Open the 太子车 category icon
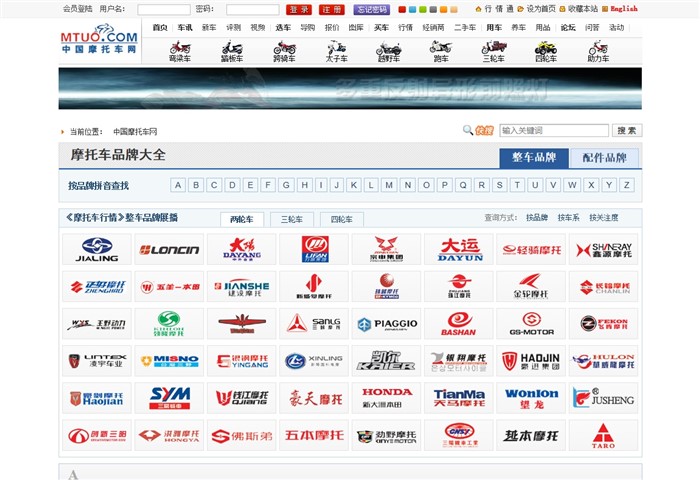The width and height of the screenshot is (700, 480). (337, 51)
